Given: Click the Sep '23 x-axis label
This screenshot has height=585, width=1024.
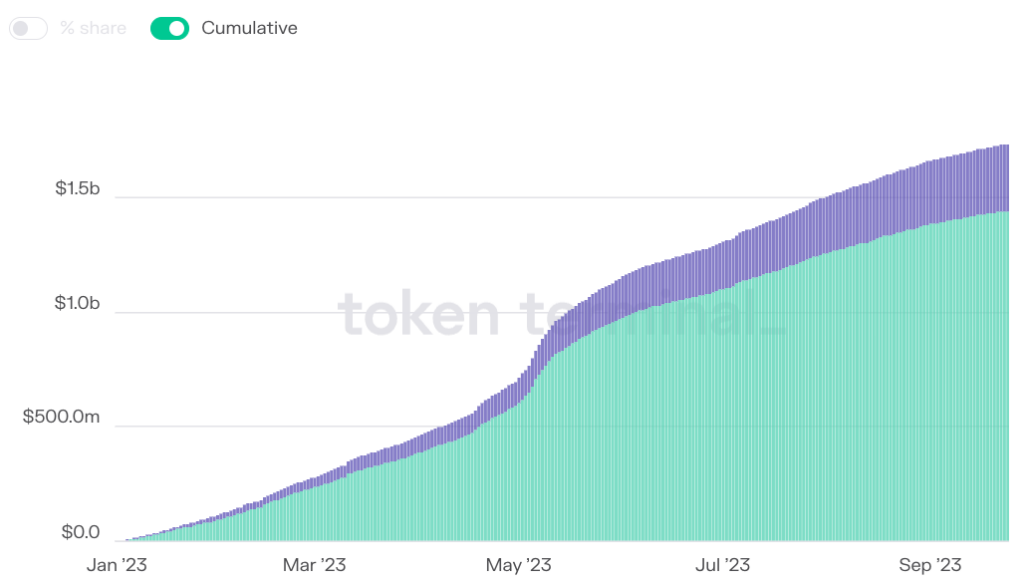Looking at the screenshot, I should [x=930, y=565].
